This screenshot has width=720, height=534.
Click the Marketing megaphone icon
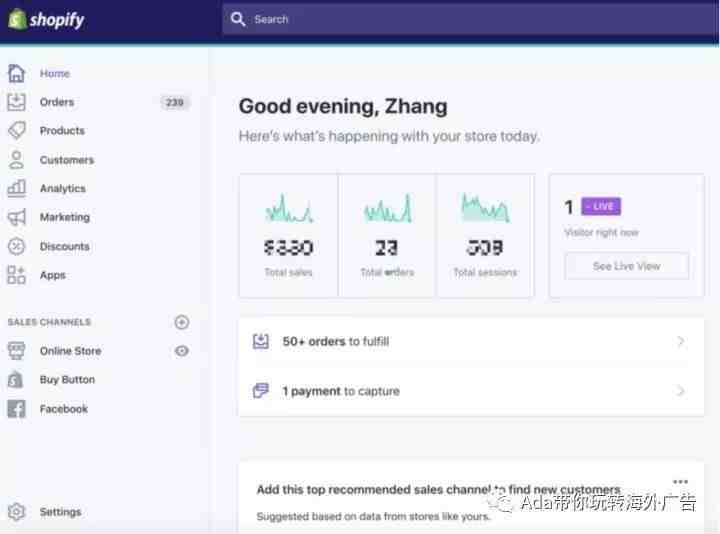[x=17, y=217]
